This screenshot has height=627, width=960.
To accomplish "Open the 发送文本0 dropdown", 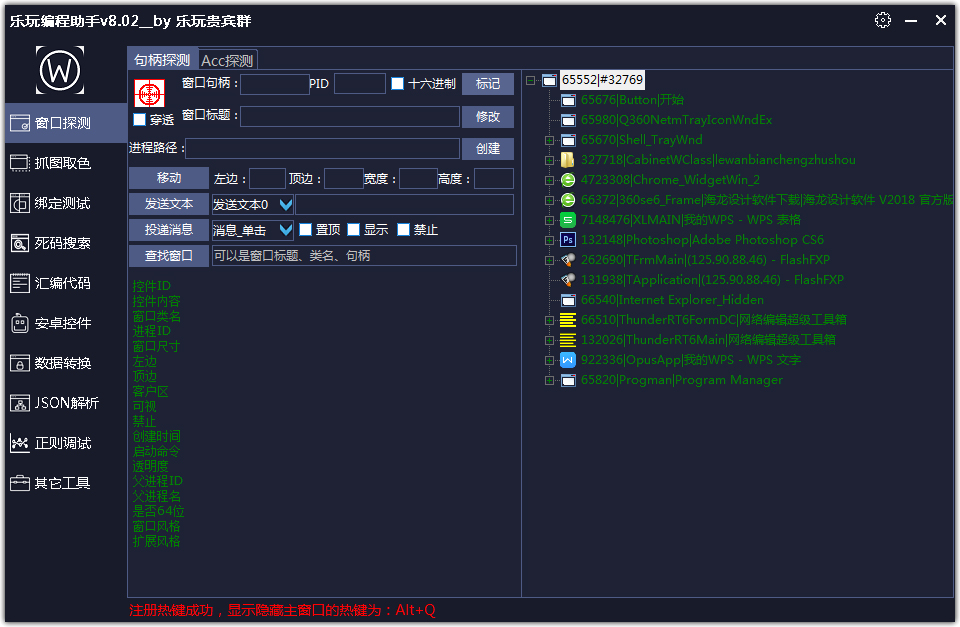I will [285, 205].
